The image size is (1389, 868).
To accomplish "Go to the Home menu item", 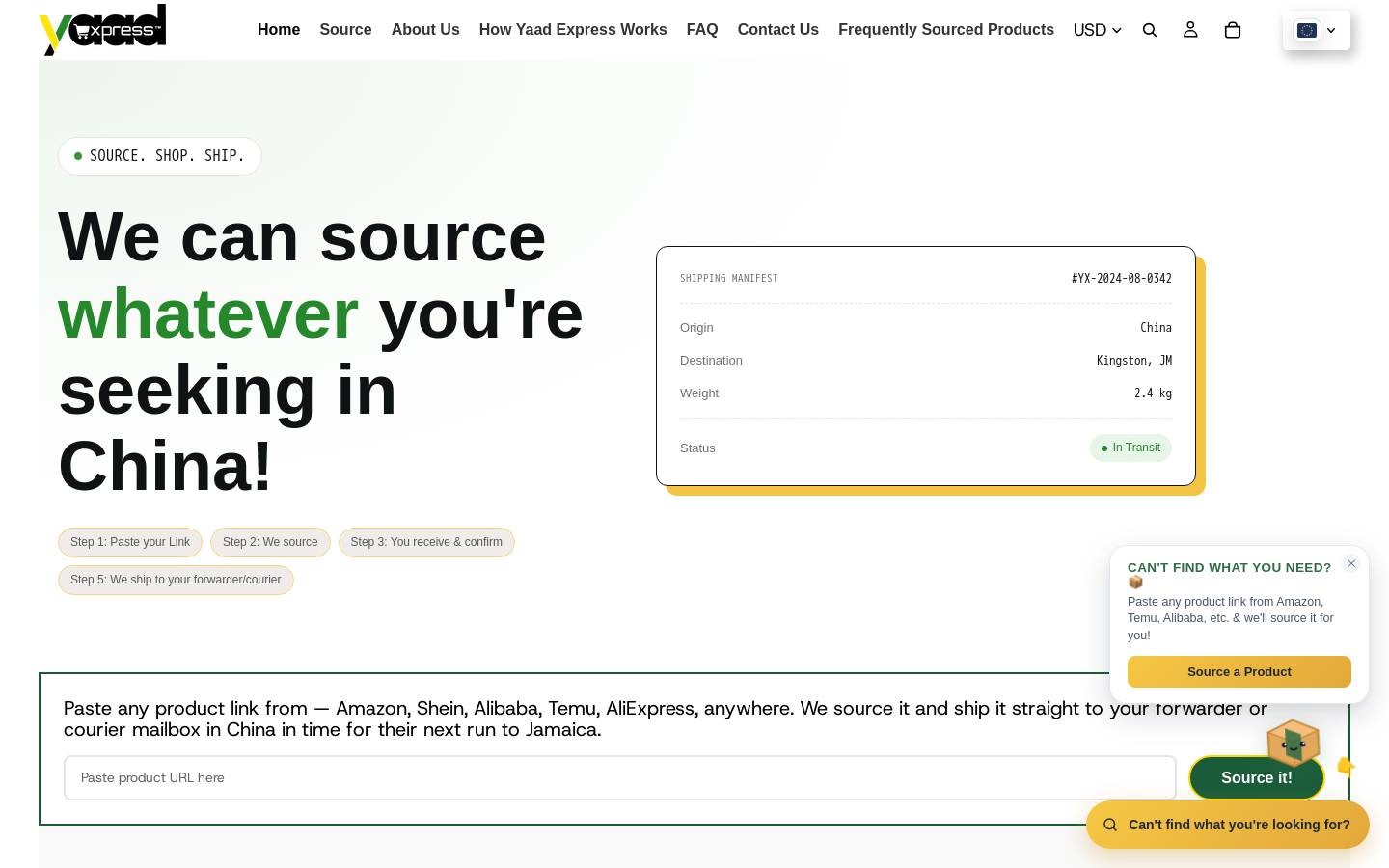I will coord(279,30).
